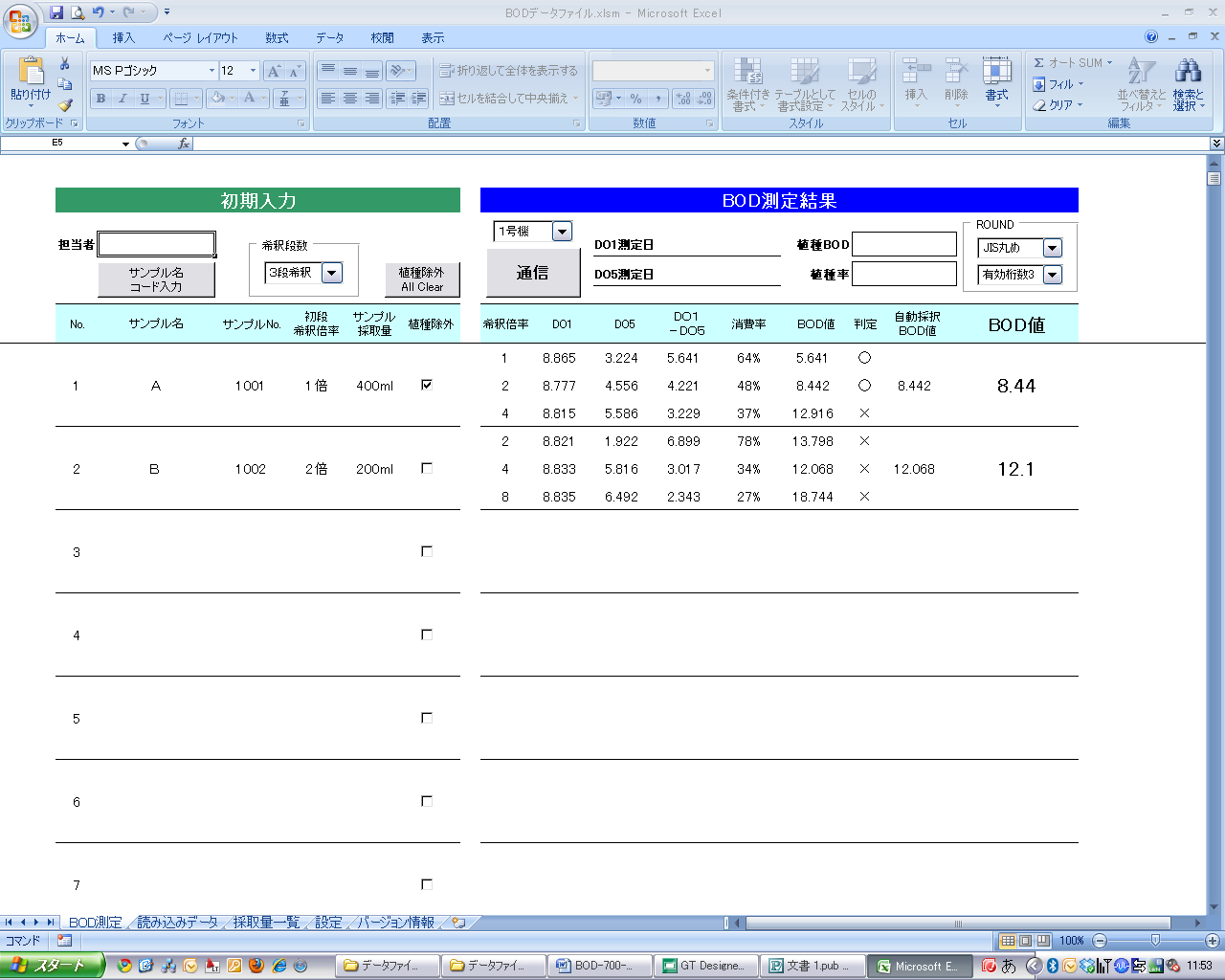Image resolution: width=1225 pixels, height=980 pixels.
Task: Check 植種除外 checkbox for sample B
Action: click(427, 468)
